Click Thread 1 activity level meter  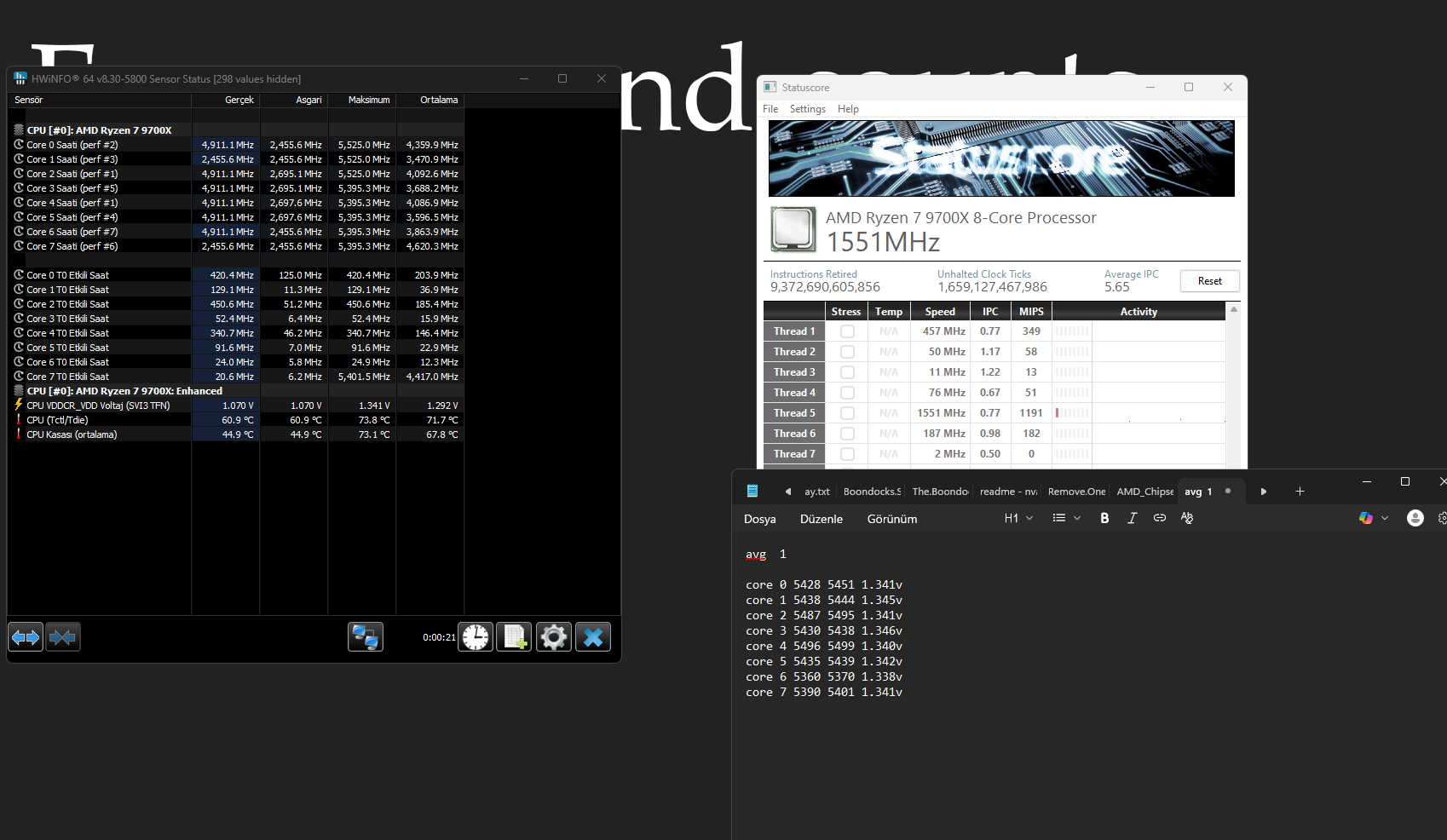1072,331
